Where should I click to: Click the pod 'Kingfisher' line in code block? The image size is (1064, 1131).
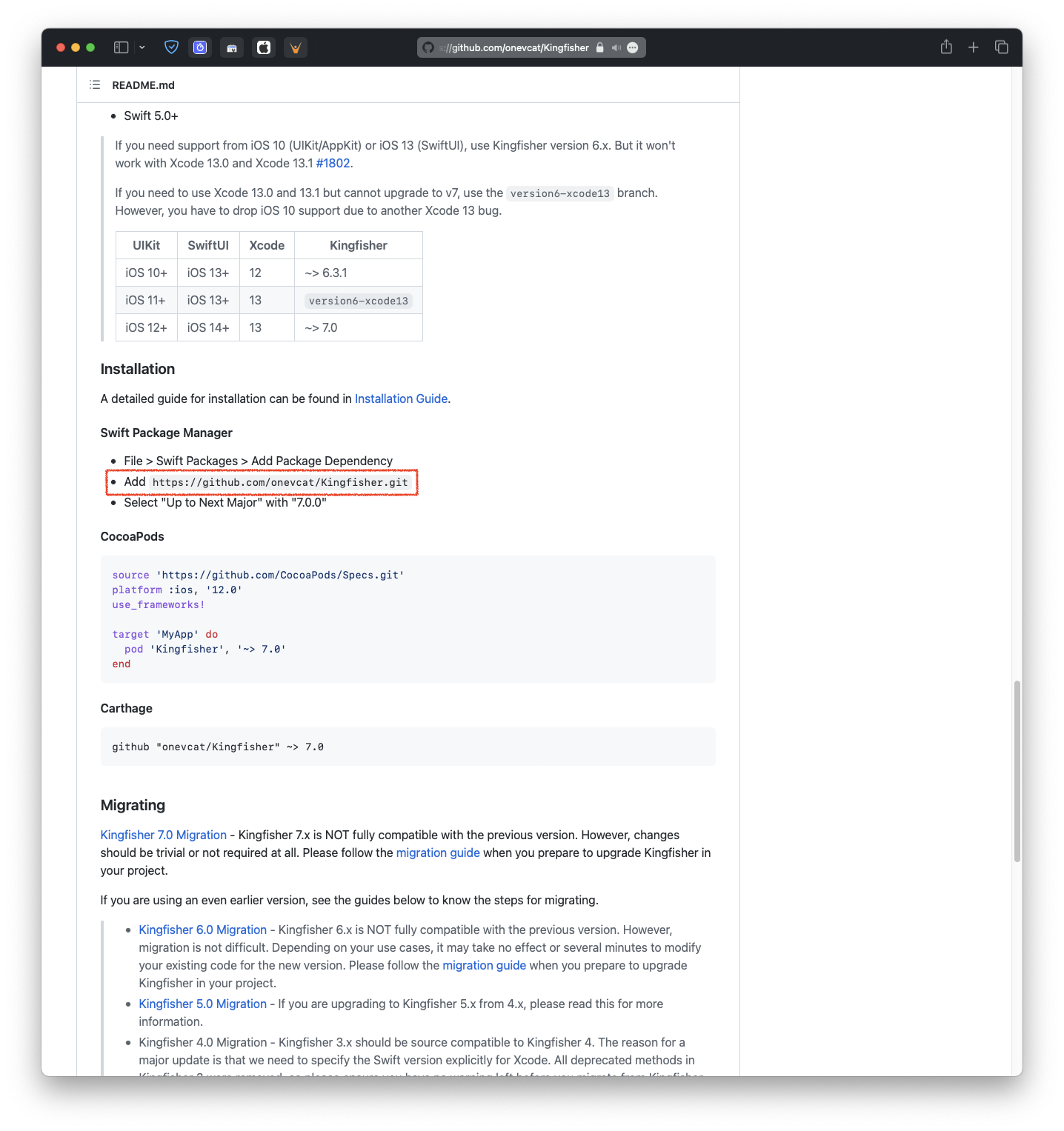205,649
